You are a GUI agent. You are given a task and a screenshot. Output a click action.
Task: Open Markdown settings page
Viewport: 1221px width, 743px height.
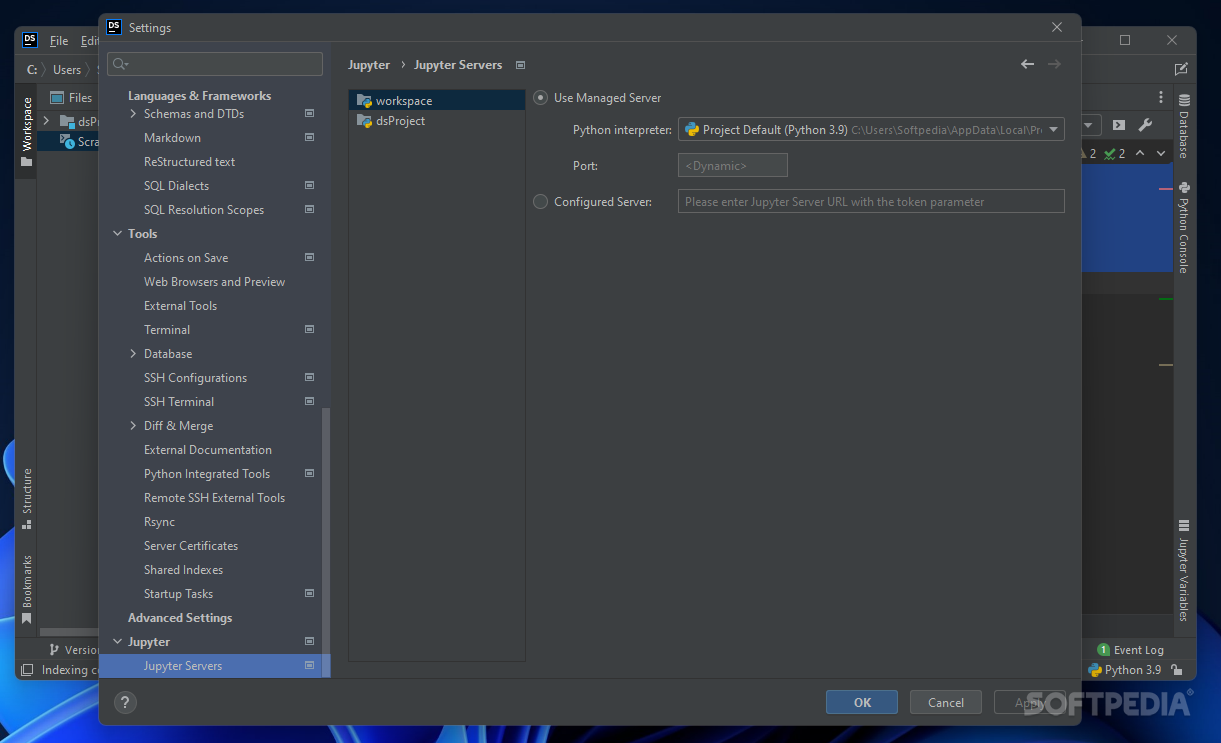172,138
